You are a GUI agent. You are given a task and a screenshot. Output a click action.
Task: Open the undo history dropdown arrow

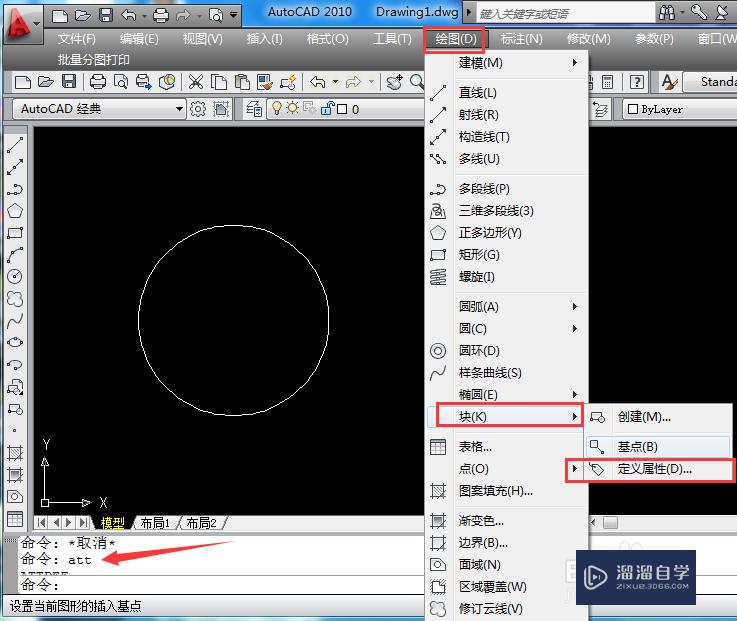click(x=335, y=82)
